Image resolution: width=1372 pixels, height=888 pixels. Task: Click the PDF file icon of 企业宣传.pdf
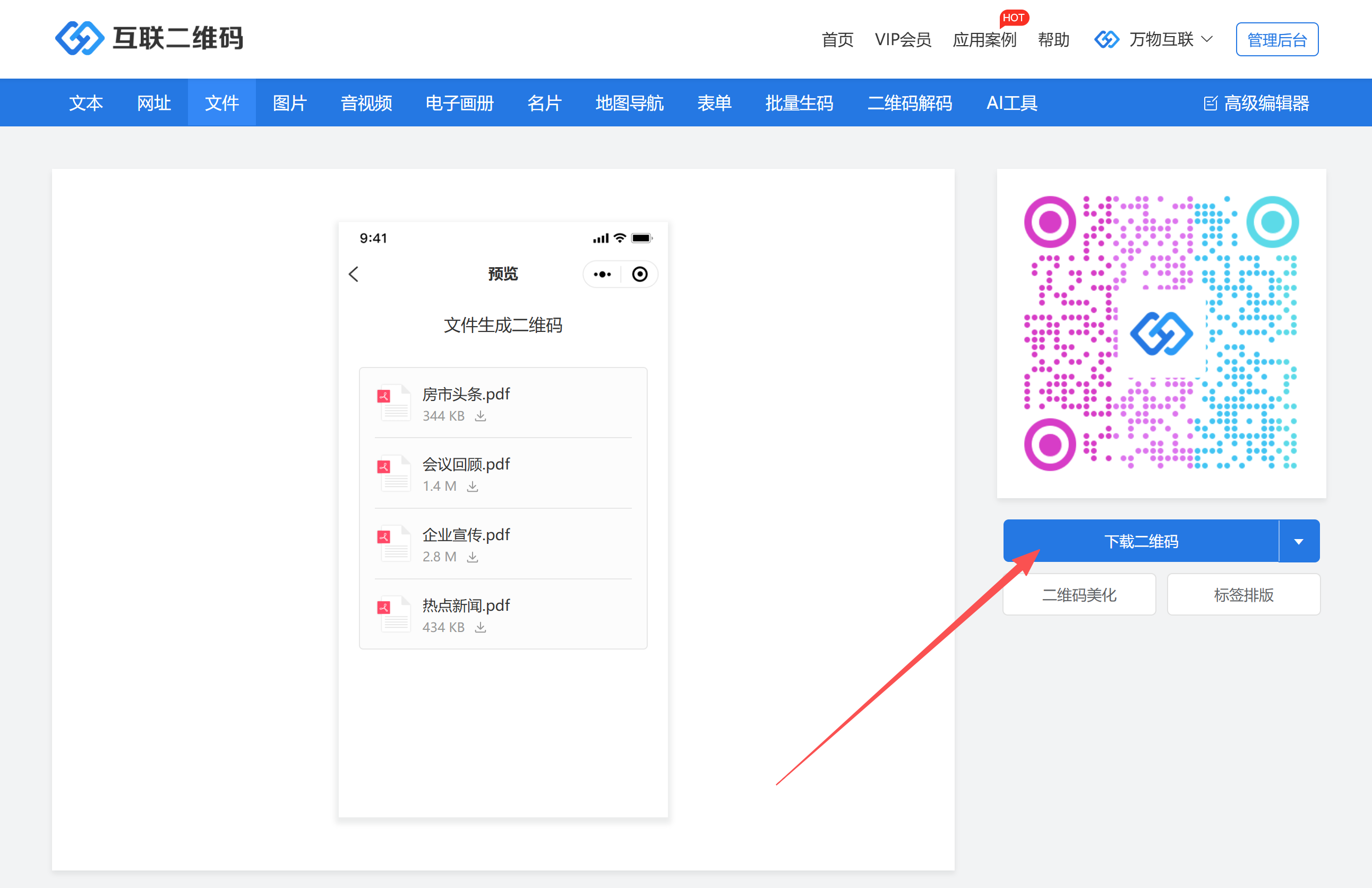pyautogui.click(x=395, y=543)
